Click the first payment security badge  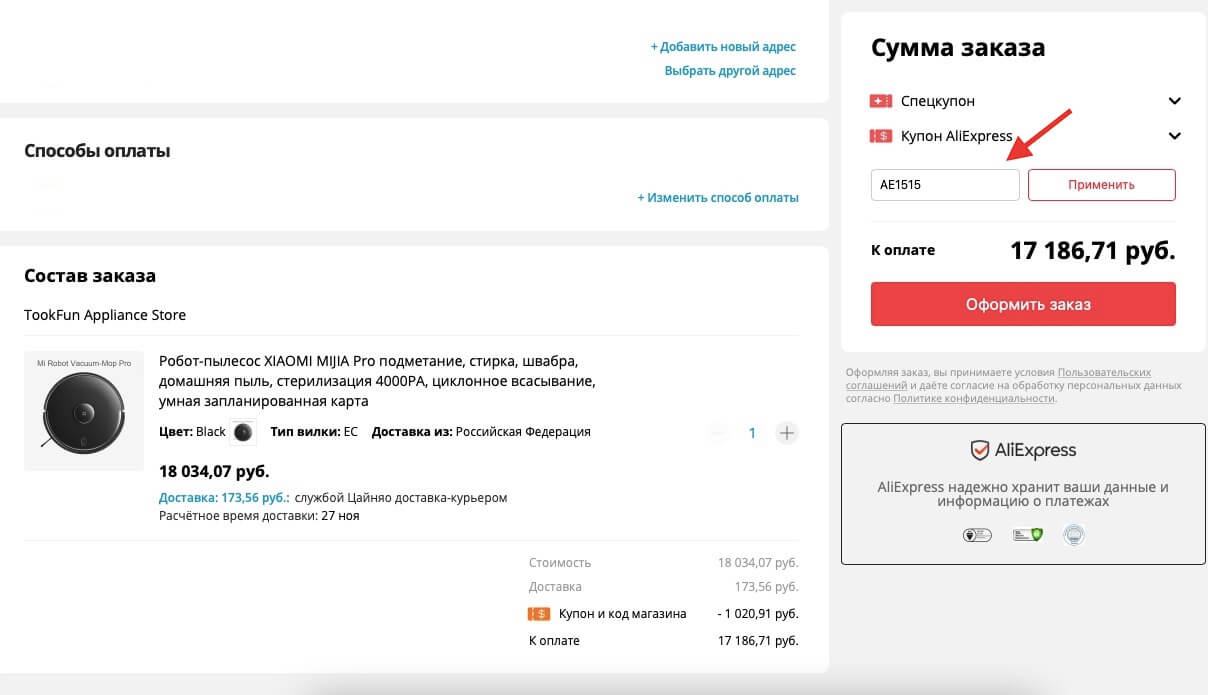pyautogui.click(x=976, y=535)
